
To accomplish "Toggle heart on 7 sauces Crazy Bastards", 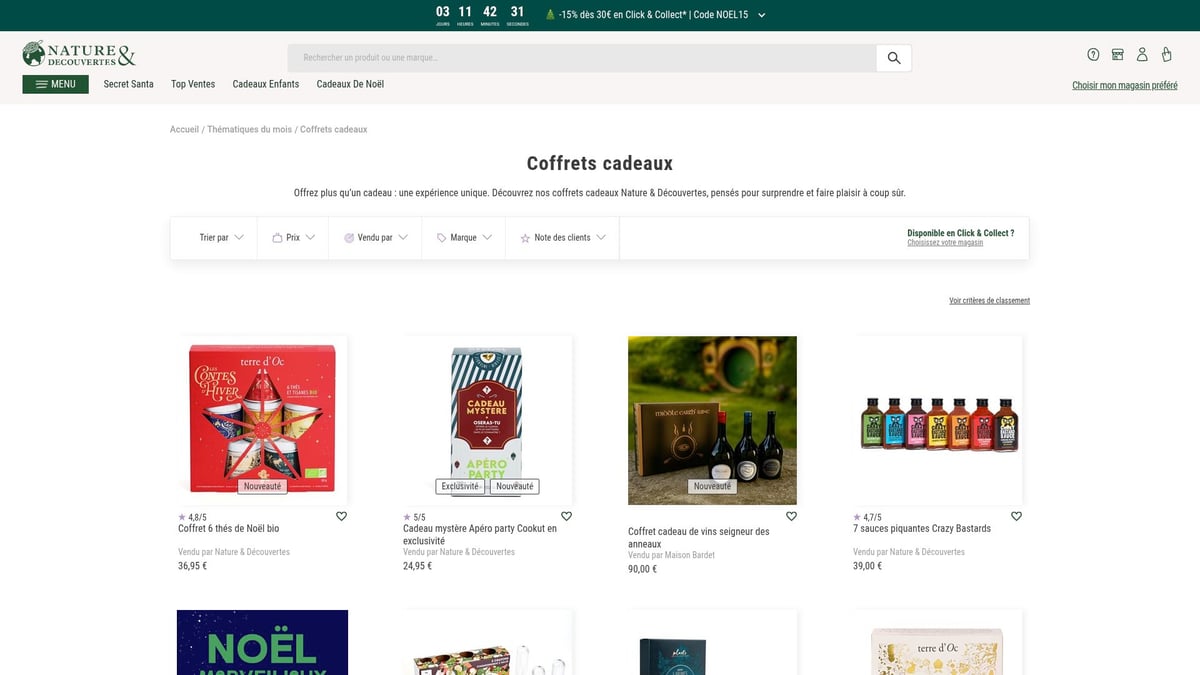I will click(x=1016, y=516).
